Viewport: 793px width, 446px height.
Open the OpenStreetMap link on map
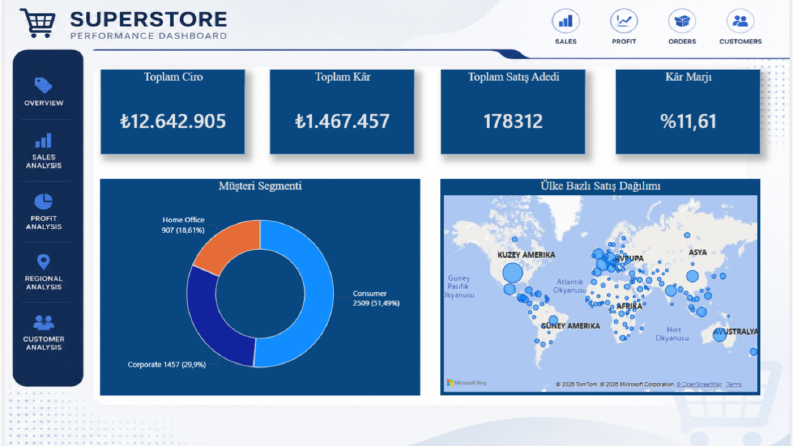[x=699, y=384]
